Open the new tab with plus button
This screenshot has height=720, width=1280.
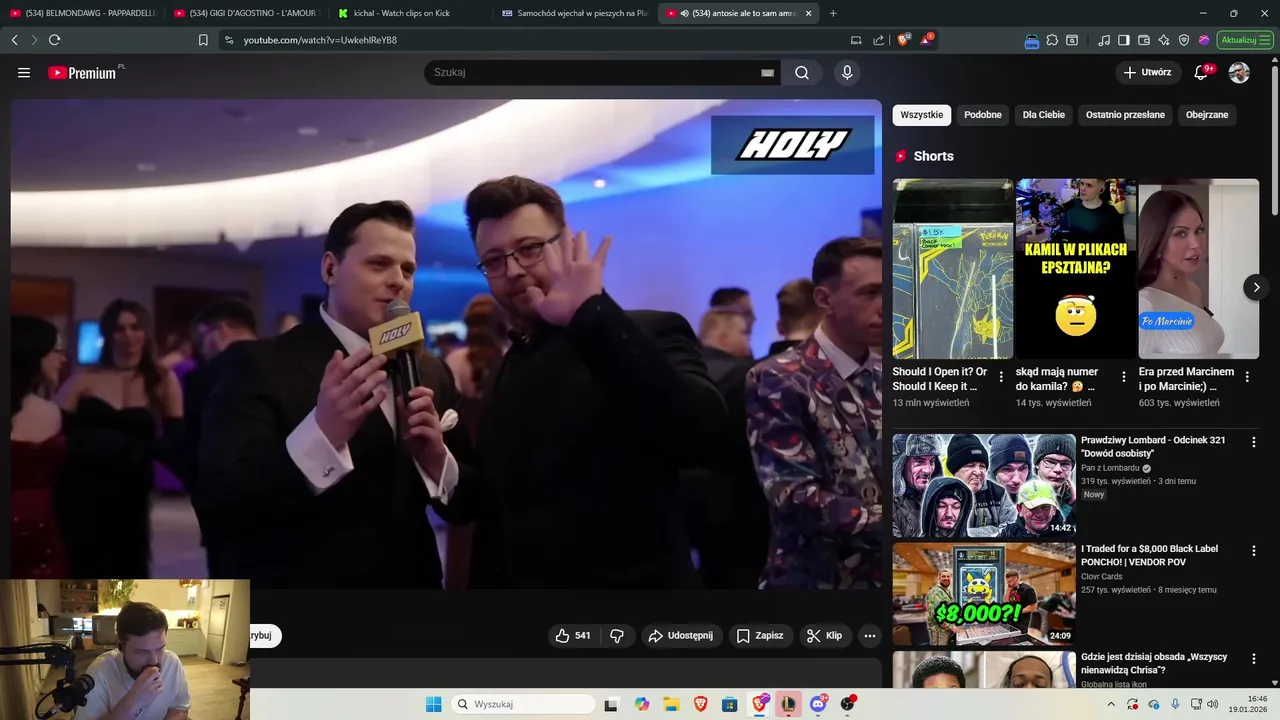[833, 13]
